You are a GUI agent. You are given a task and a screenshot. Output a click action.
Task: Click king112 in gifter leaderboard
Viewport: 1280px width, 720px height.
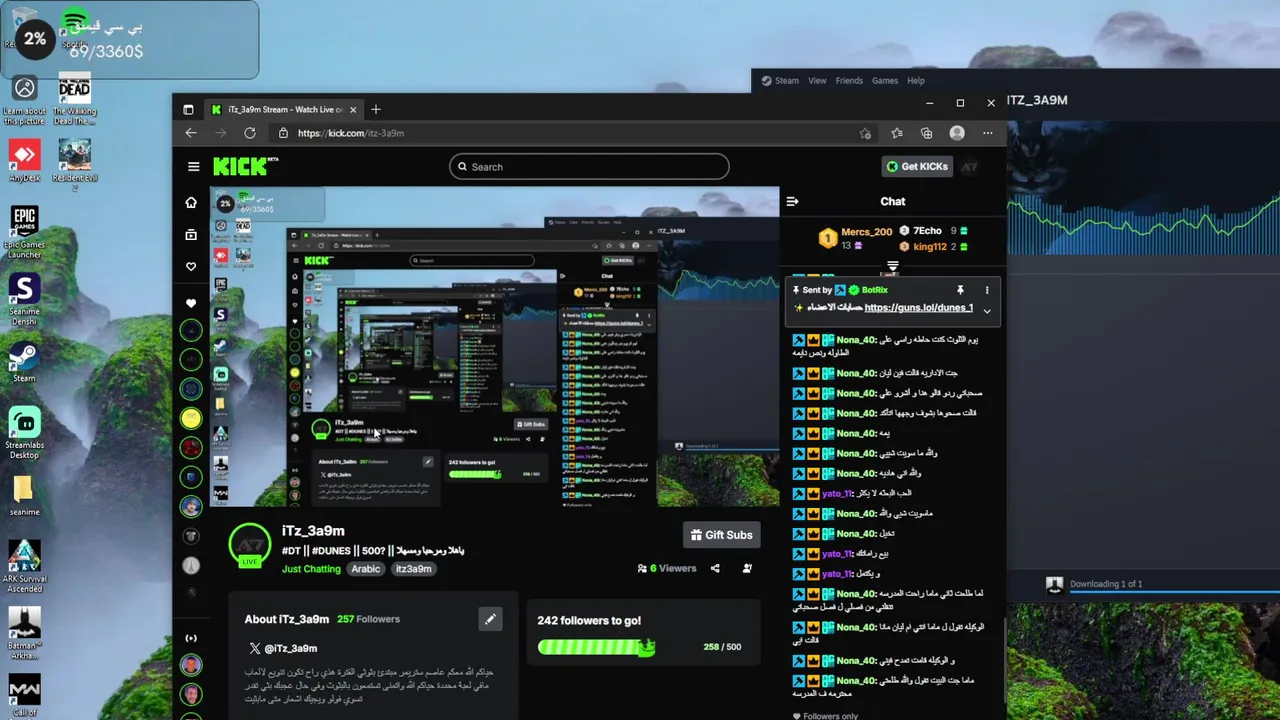(929, 247)
